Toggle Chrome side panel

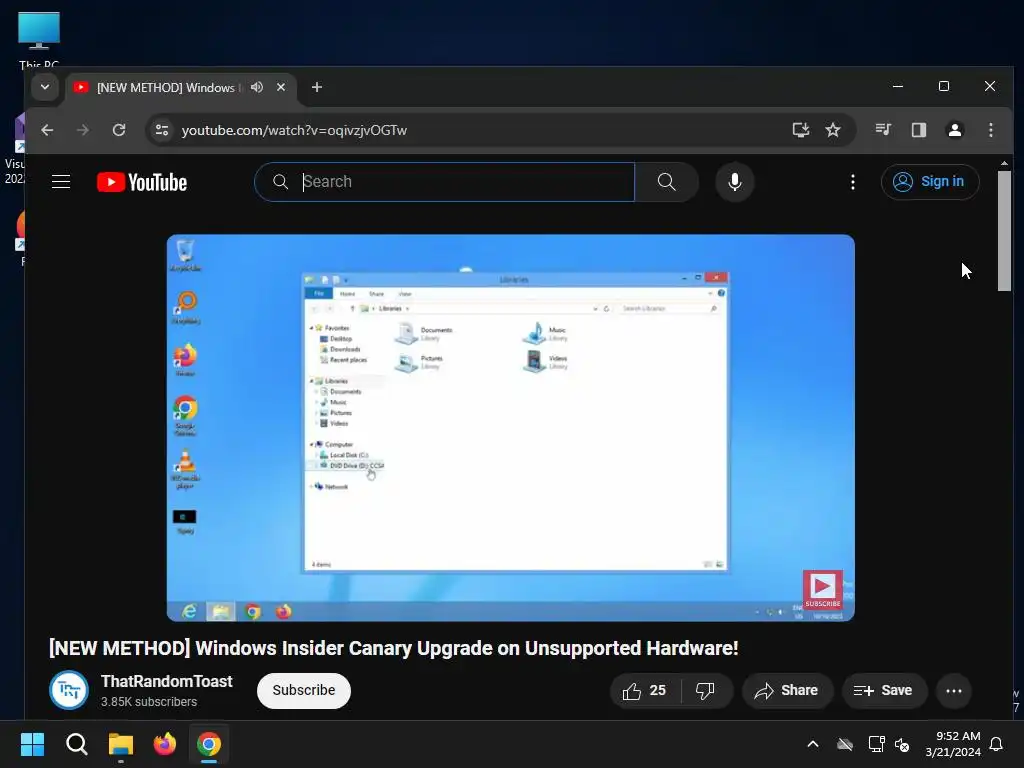[x=919, y=130]
